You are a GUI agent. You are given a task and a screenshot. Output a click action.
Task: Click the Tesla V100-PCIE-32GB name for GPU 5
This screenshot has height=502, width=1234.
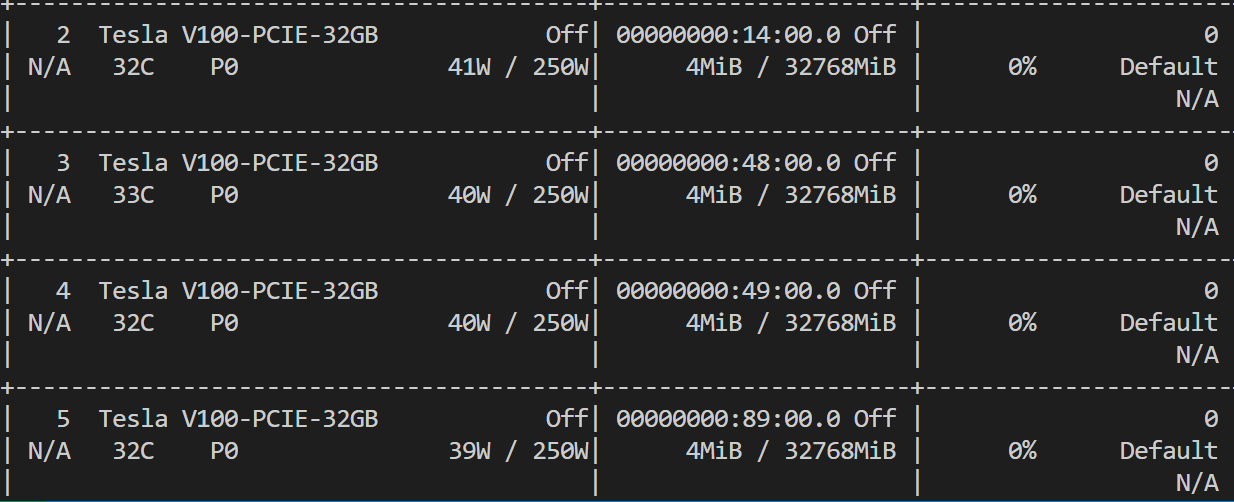(238, 419)
